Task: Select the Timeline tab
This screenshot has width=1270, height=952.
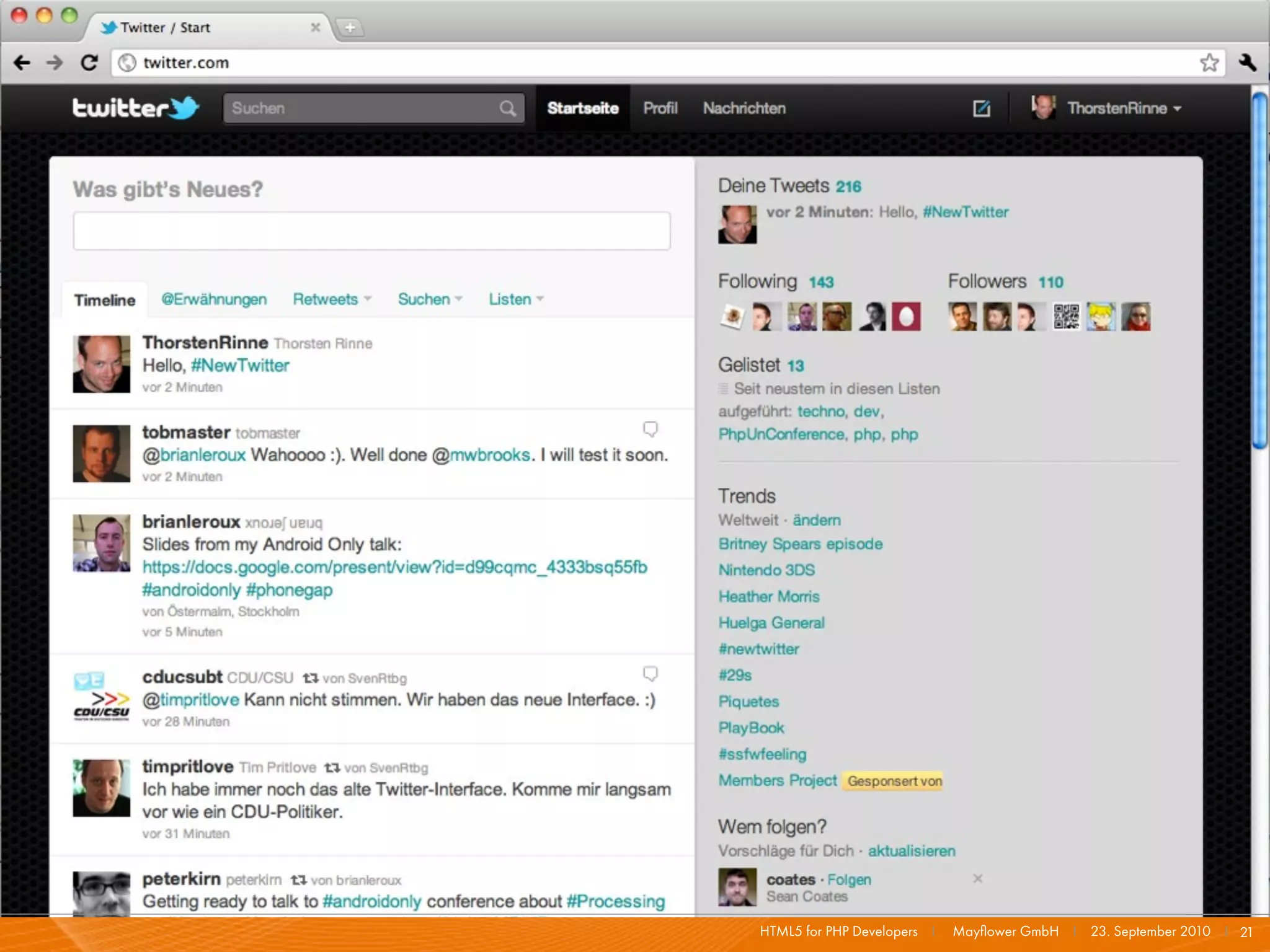Action: 105,300
